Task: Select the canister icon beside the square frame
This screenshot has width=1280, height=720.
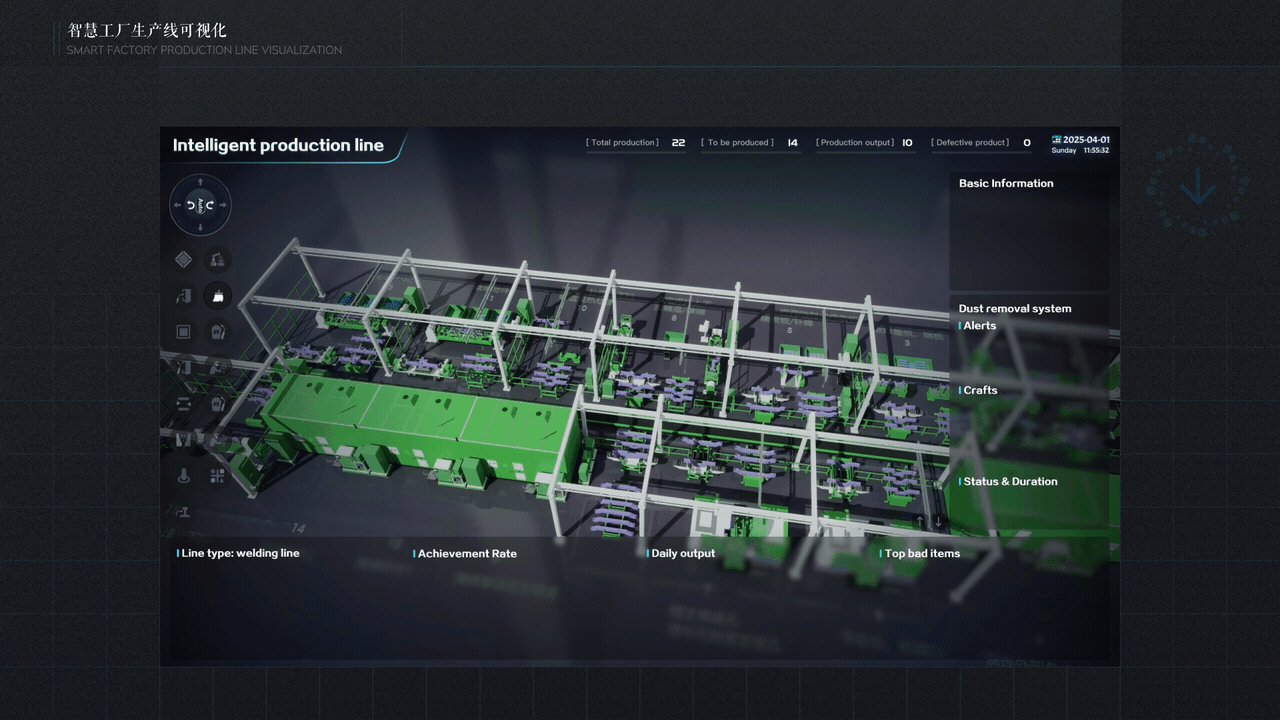Action: tap(218, 331)
